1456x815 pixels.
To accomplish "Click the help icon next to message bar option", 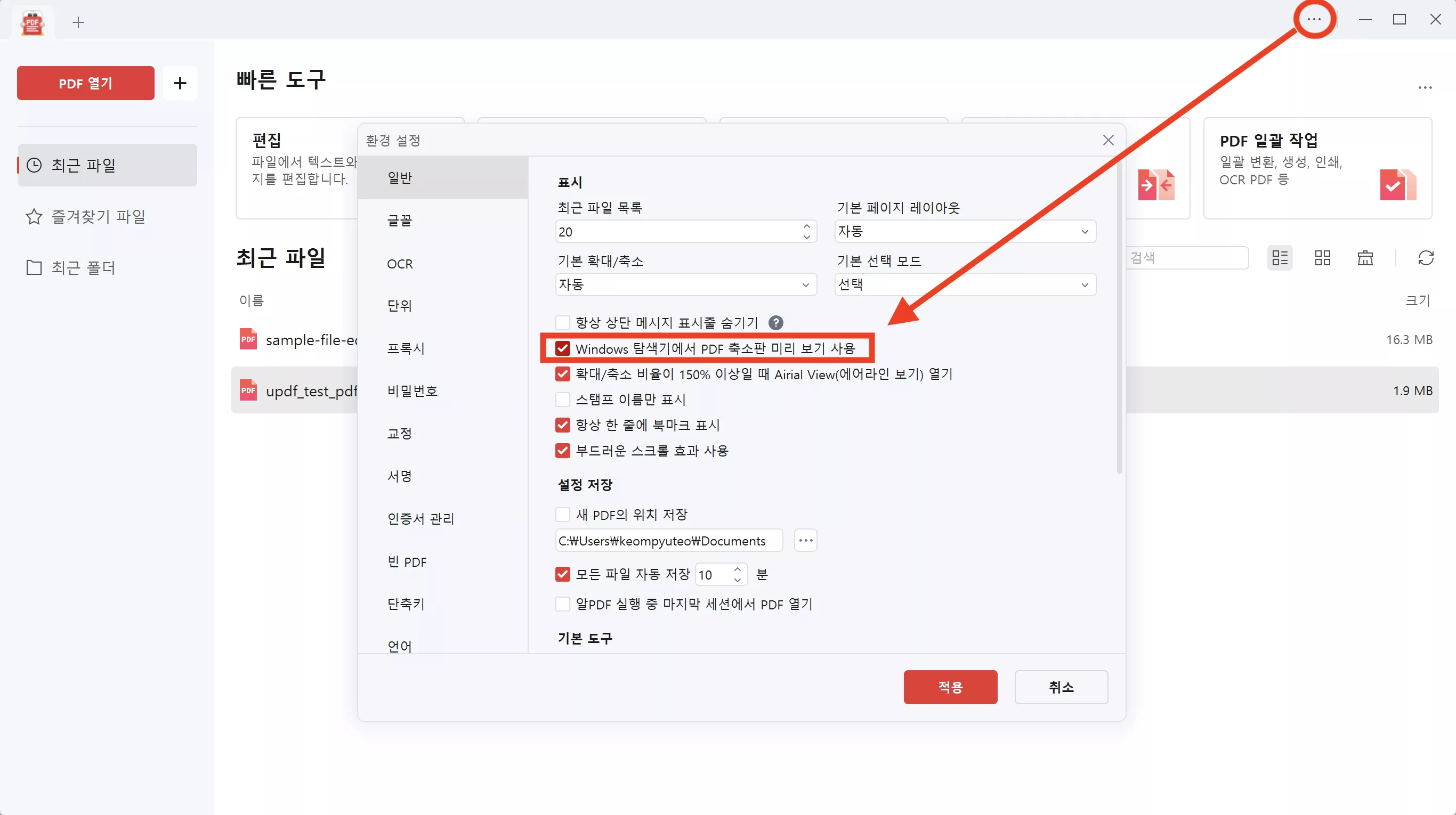I will (x=775, y=322).
